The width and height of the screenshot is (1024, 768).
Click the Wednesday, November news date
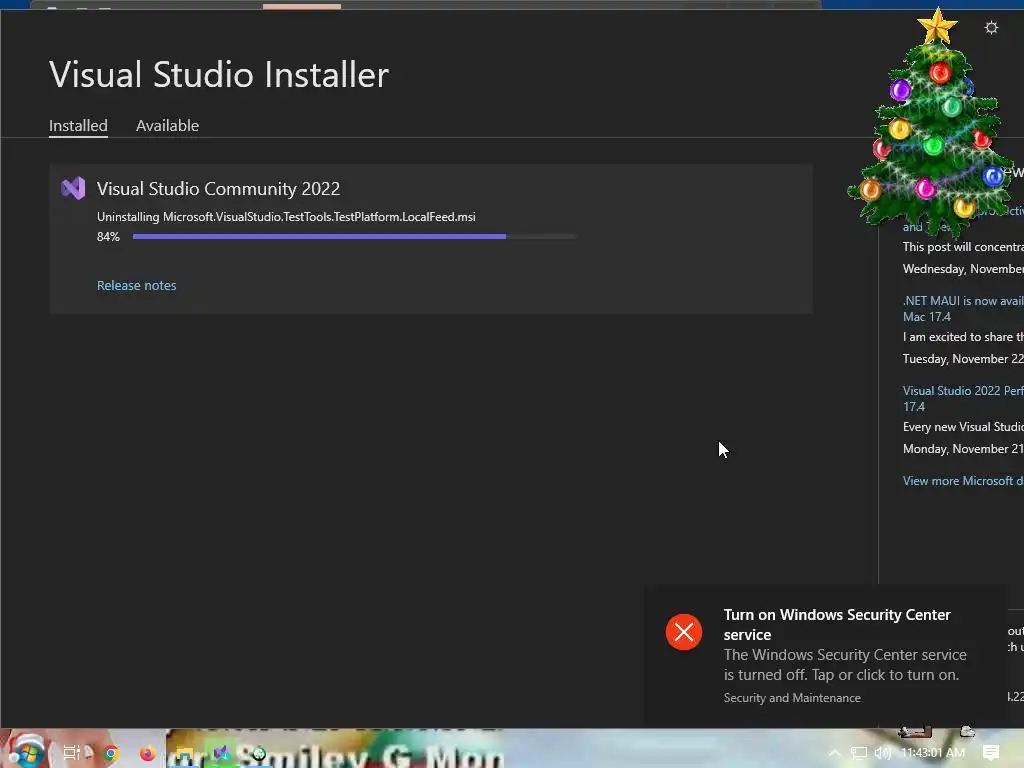pos(963,269)
